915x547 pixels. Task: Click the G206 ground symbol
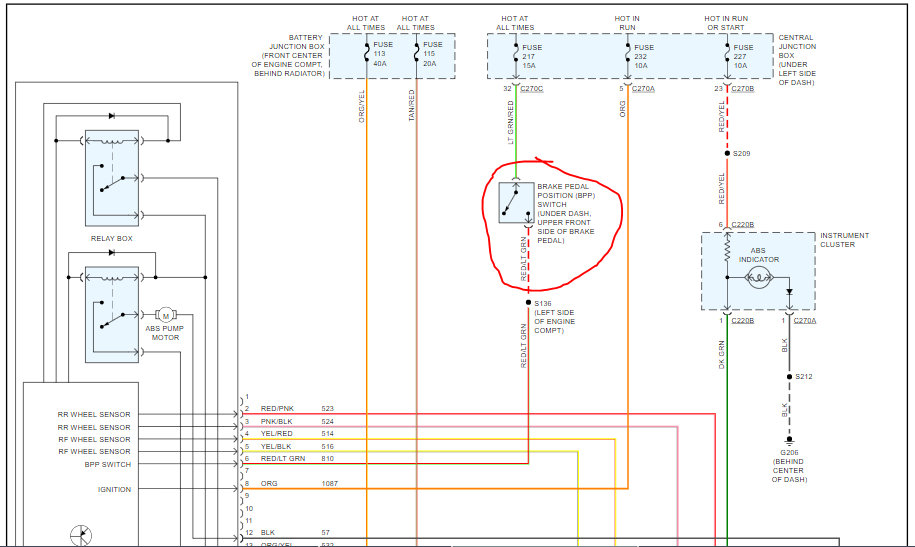790,441
